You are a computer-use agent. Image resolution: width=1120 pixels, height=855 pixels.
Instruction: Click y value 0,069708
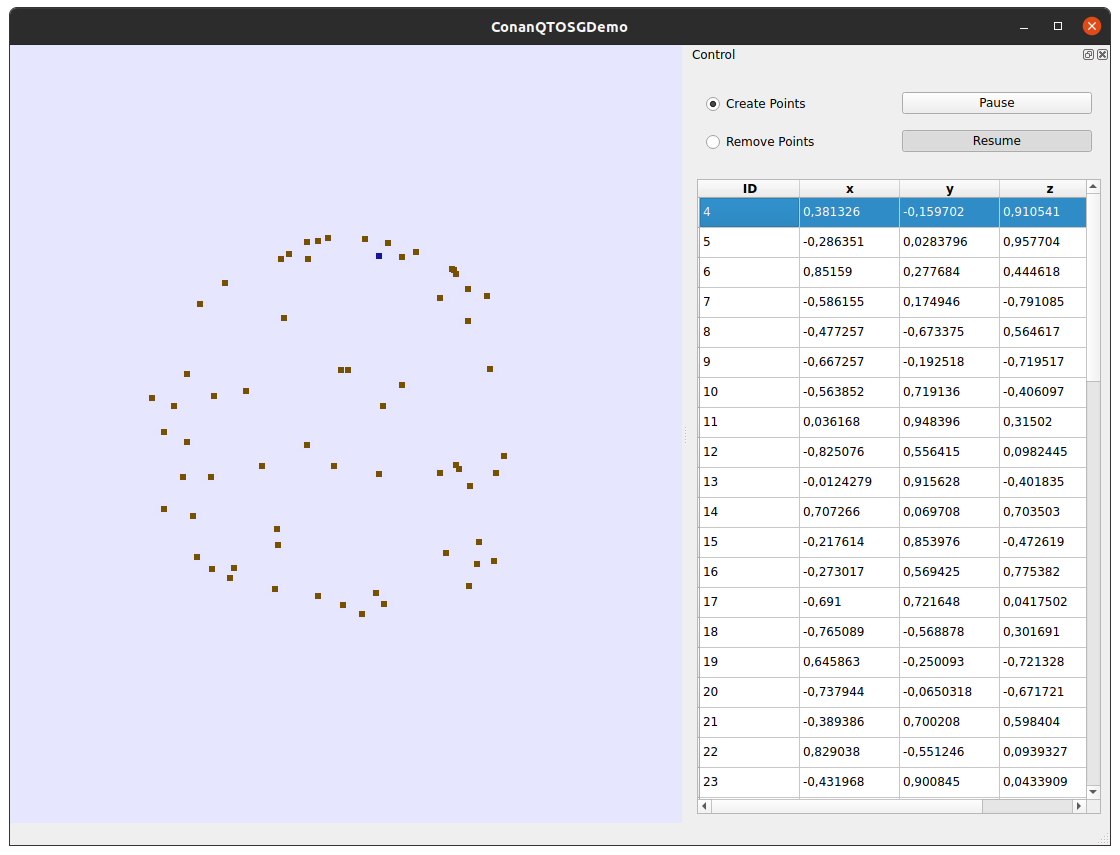point(949,512)
